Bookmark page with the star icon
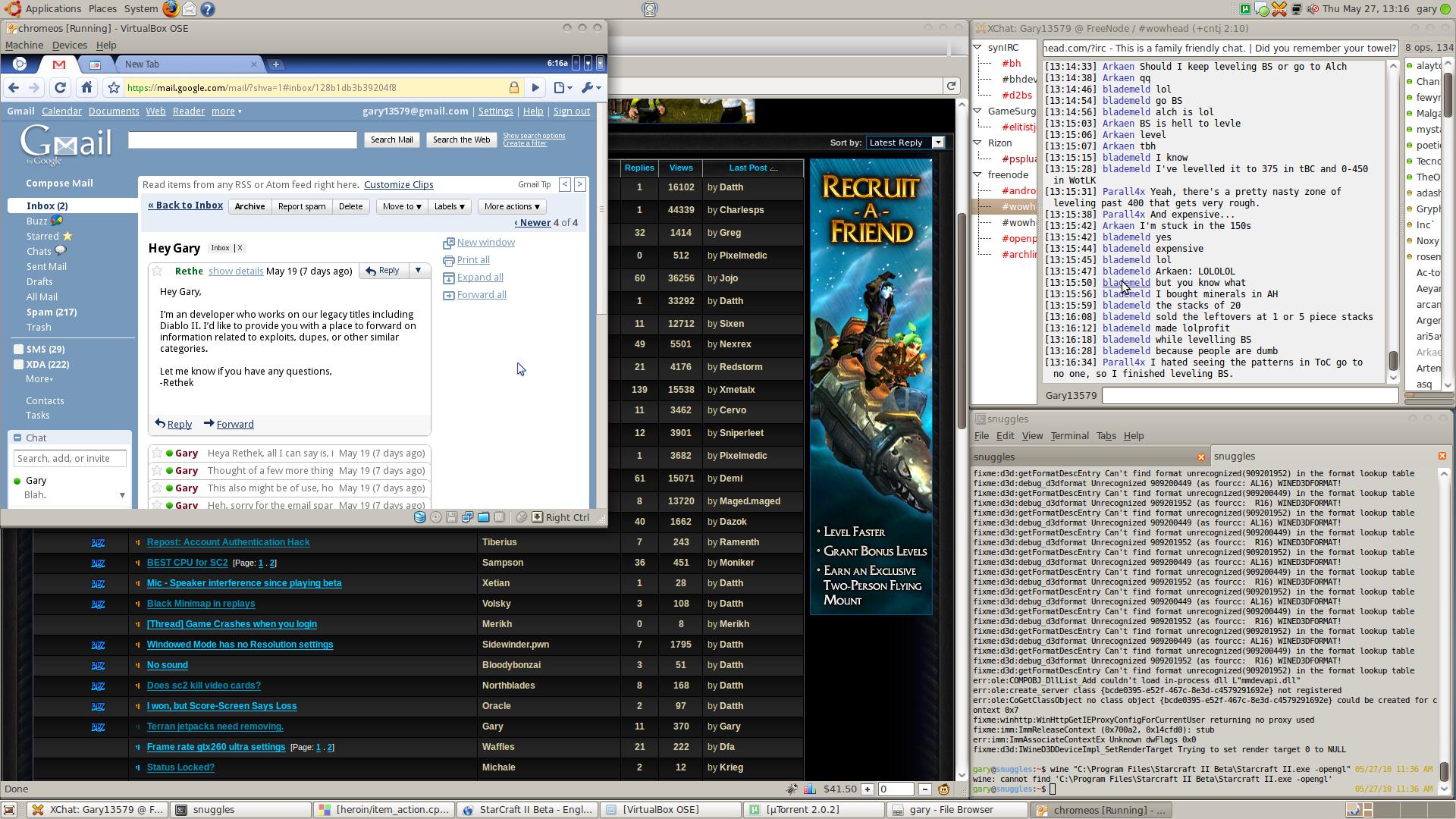The height and width of the screenshot is (819, 1456). [114, 88]
